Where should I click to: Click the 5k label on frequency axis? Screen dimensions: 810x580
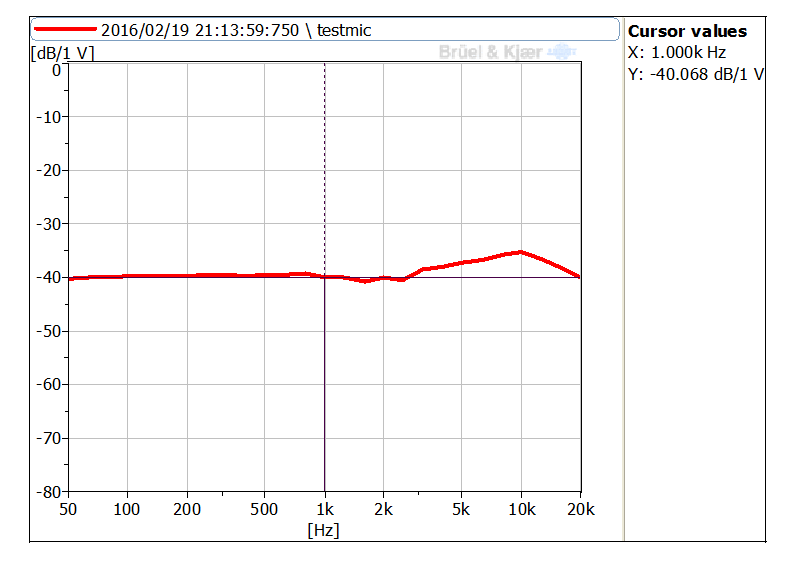pyautogui.click(x=460, y=509)
